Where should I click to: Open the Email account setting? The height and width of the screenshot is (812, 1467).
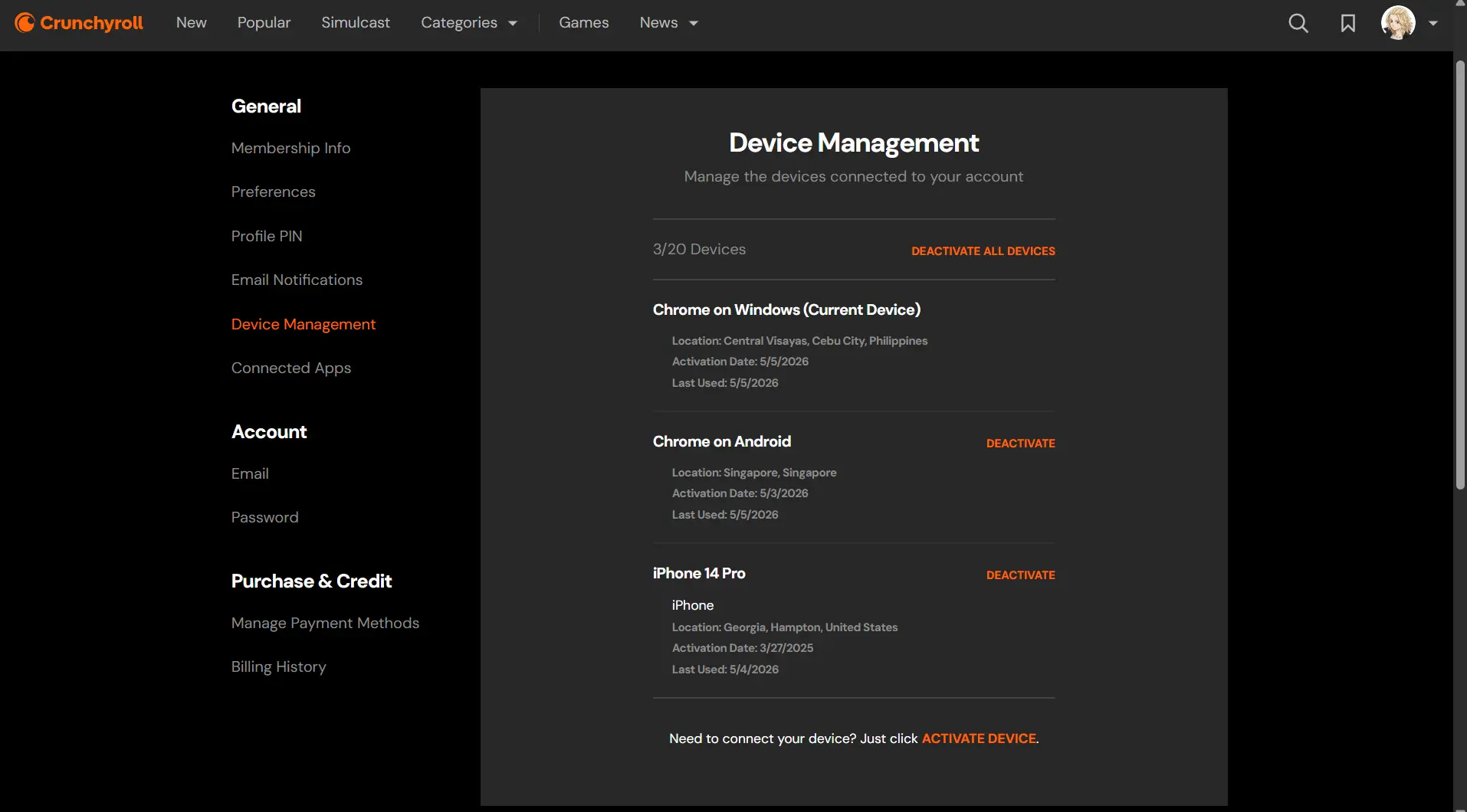[250, 473]
